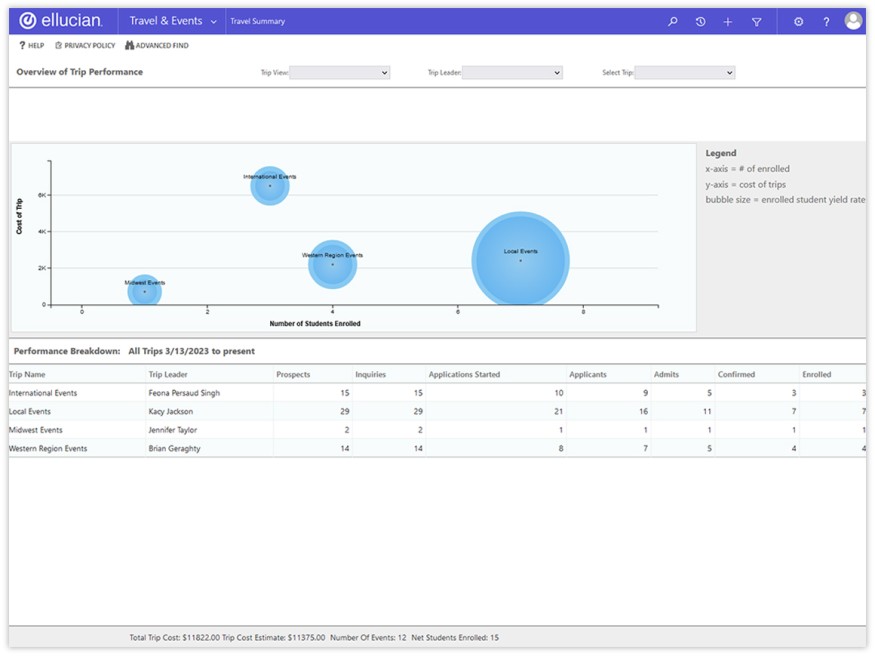Open the settings gear icon

click(798, 21)
